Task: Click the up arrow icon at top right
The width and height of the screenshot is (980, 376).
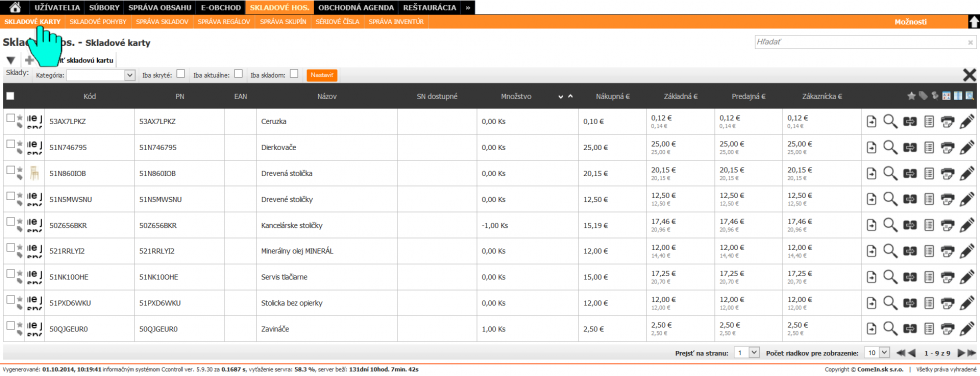Action: (x=973, y=22)
